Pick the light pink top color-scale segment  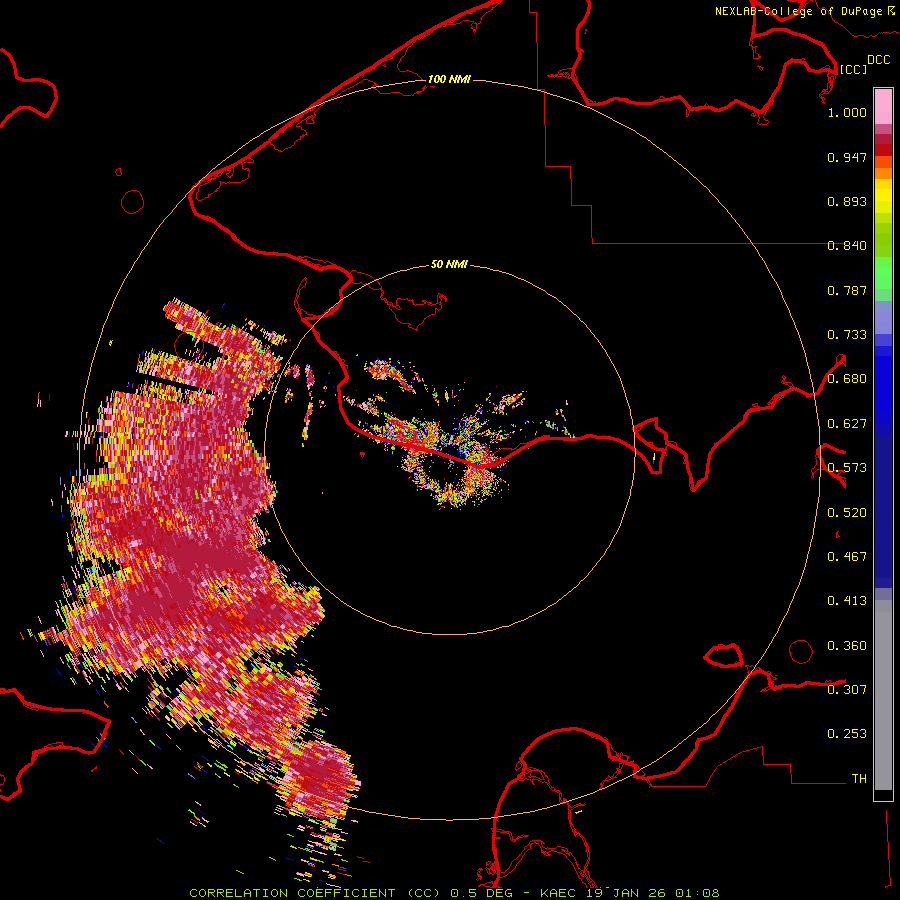(883, 106)
